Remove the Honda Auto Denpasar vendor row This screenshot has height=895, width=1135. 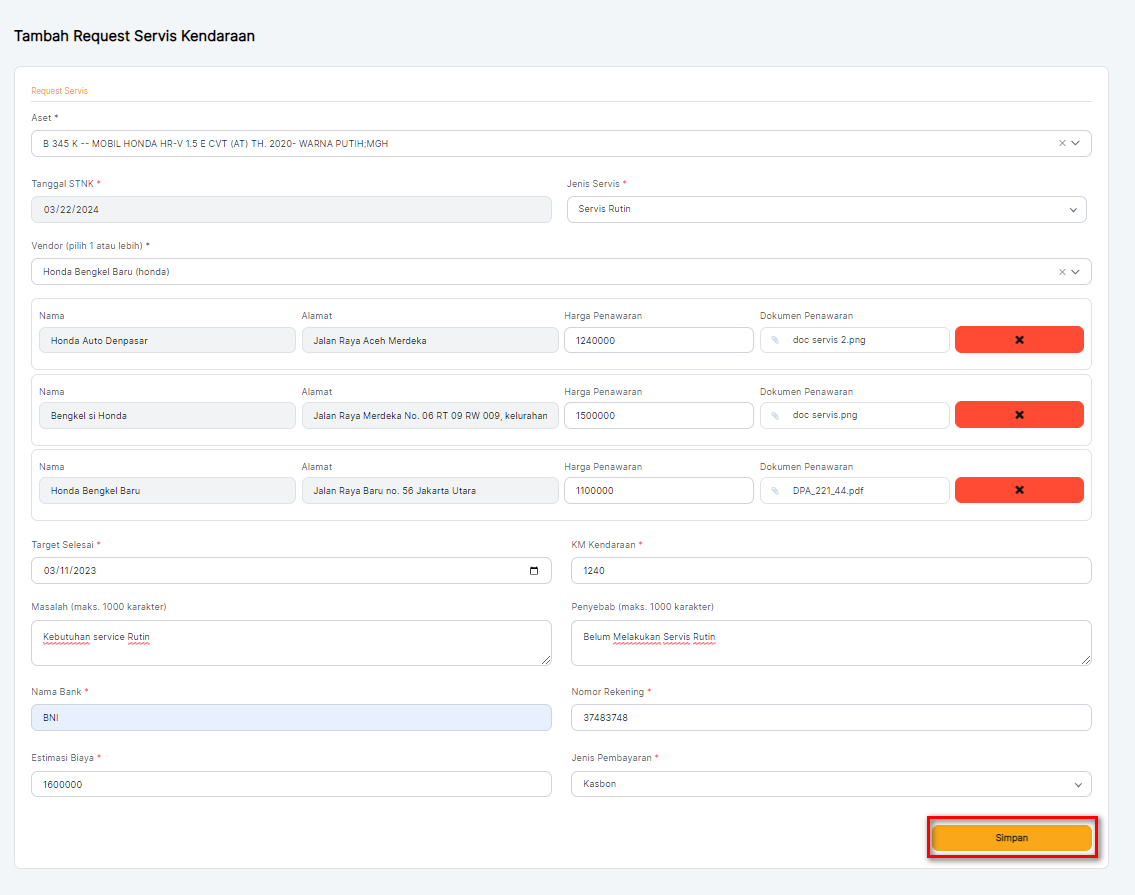1018,340
